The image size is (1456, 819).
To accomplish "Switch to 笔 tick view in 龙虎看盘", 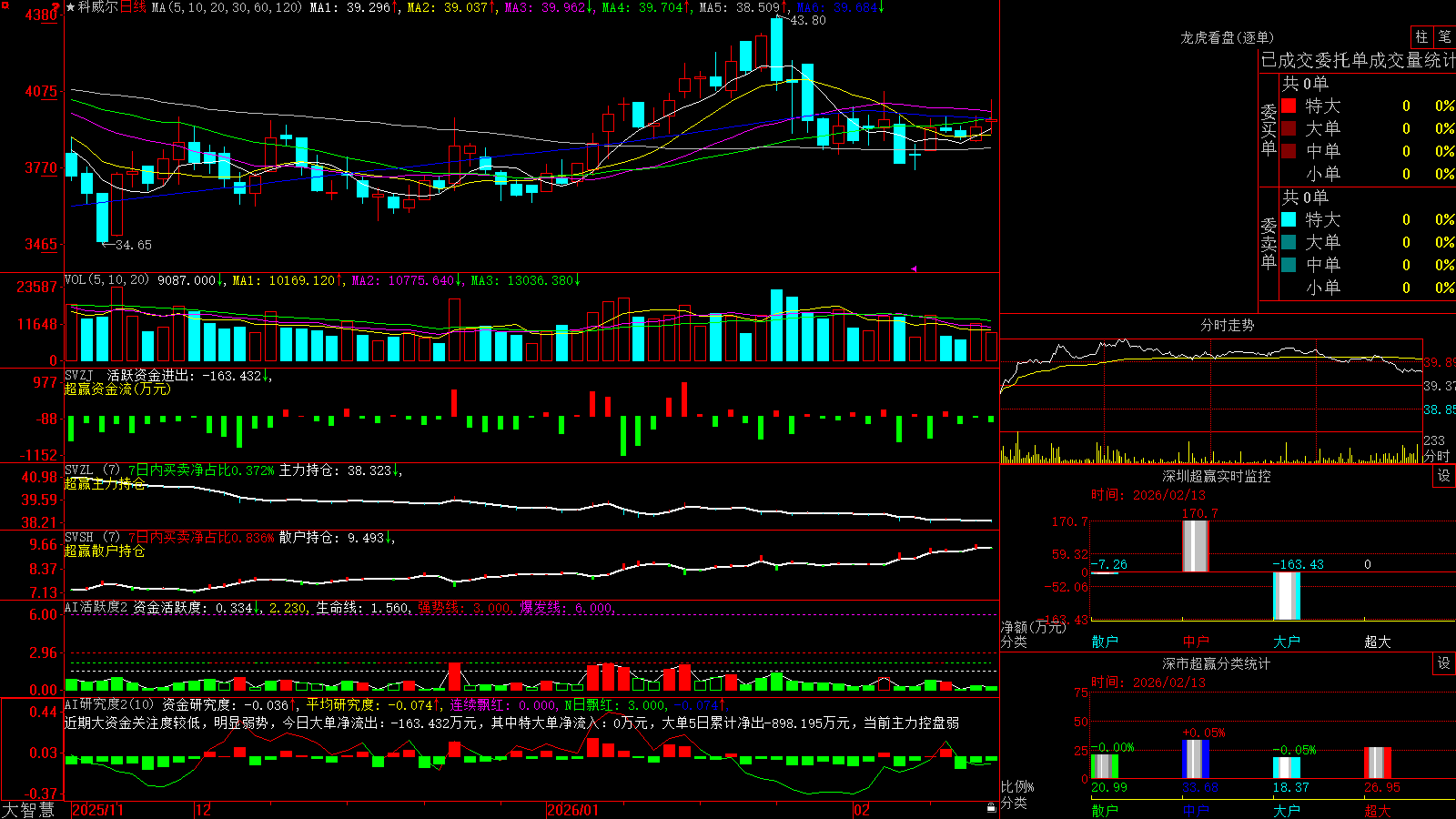I will click(1445, 37).
